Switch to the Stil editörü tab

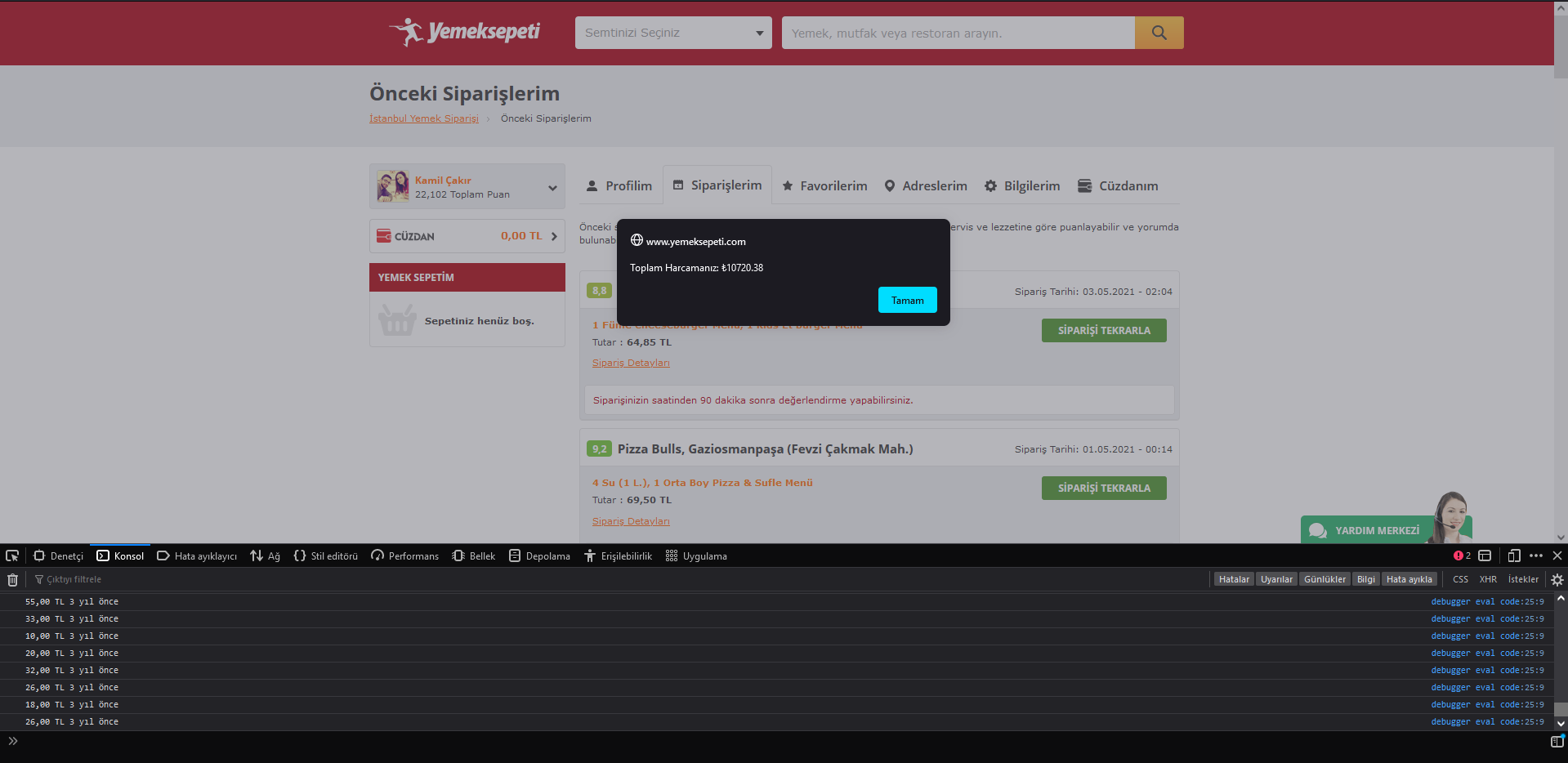pyautogui.click(x=325, y=556)
